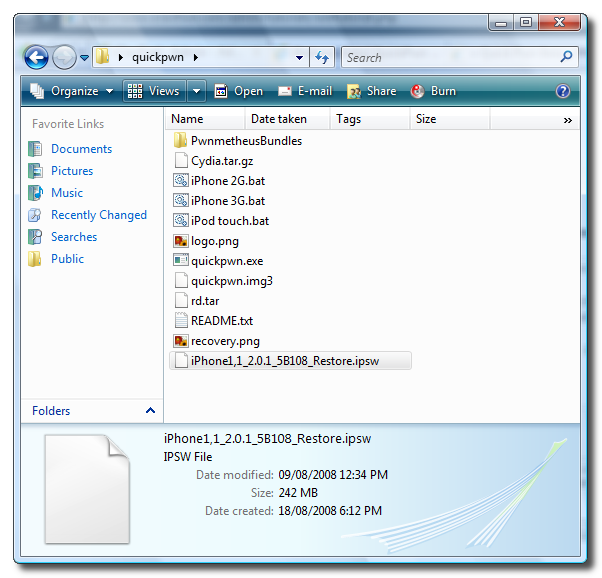Click Open in the toolbar
Screen dimensions: 602x578
click(x=239, y=91)
